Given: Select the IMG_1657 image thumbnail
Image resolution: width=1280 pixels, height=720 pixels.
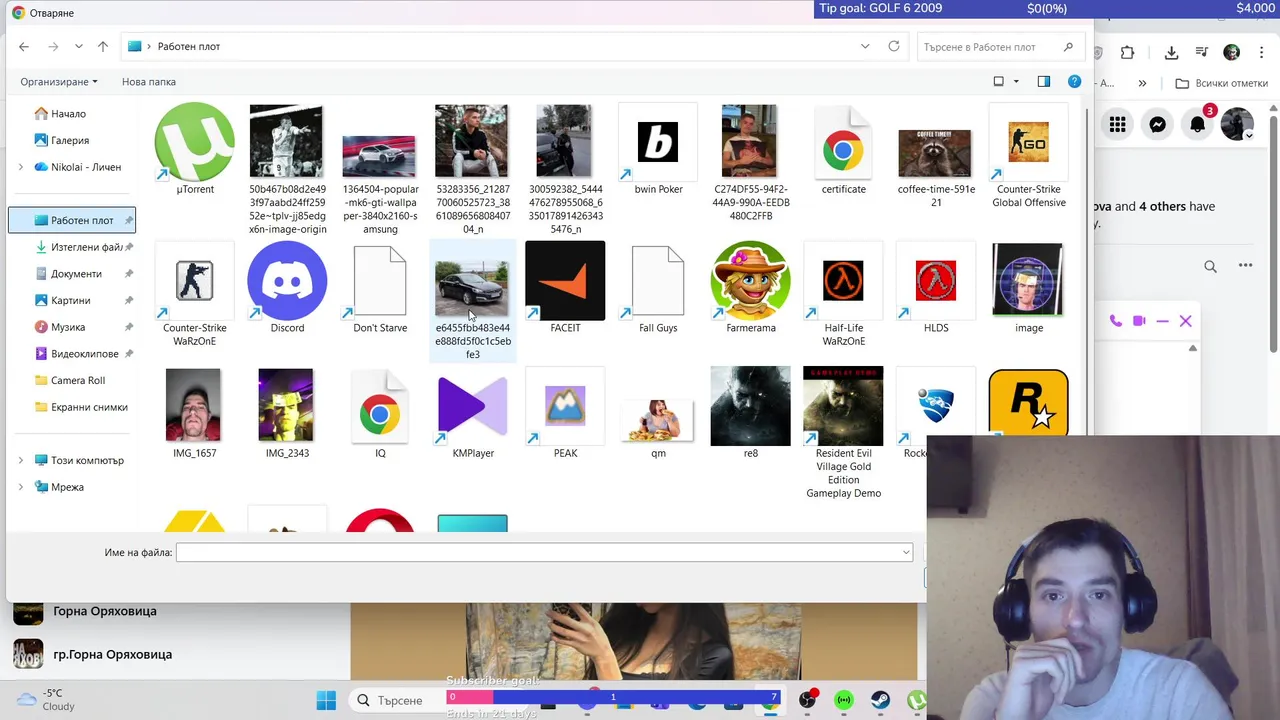Looking at the screenshot, I should [x=193, y=406].
